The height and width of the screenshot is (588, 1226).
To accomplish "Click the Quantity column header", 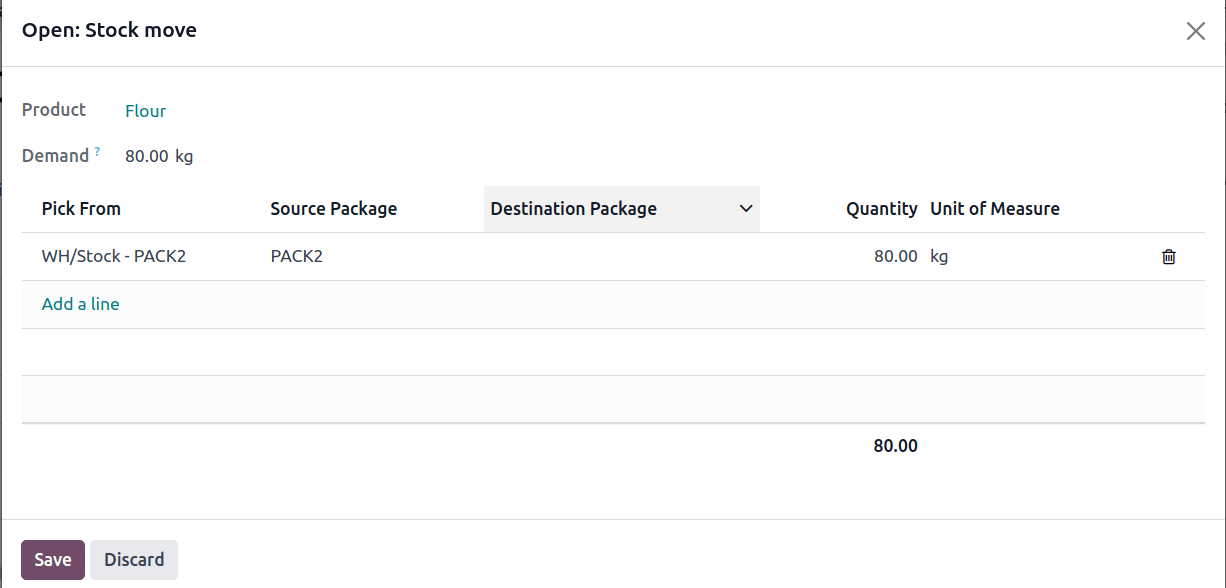I will click(x=881, y=209).
